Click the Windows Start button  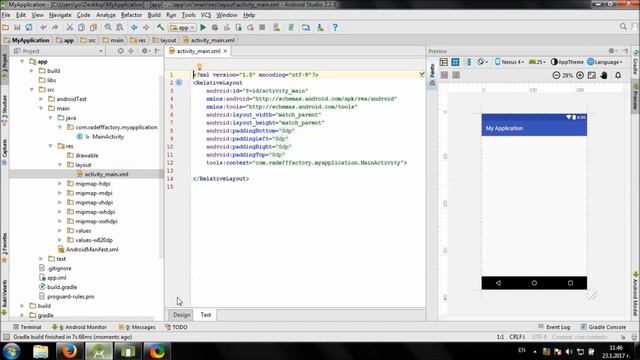click(x=11, y=351)
